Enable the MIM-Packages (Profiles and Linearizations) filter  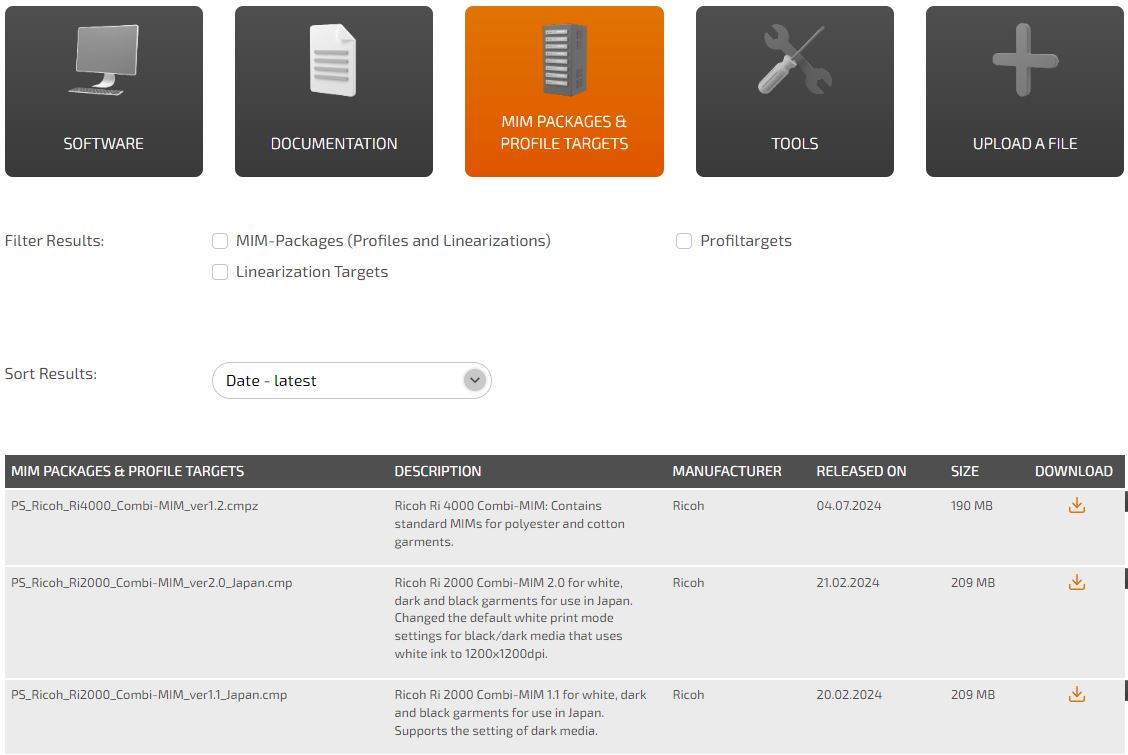coord(220,241)
